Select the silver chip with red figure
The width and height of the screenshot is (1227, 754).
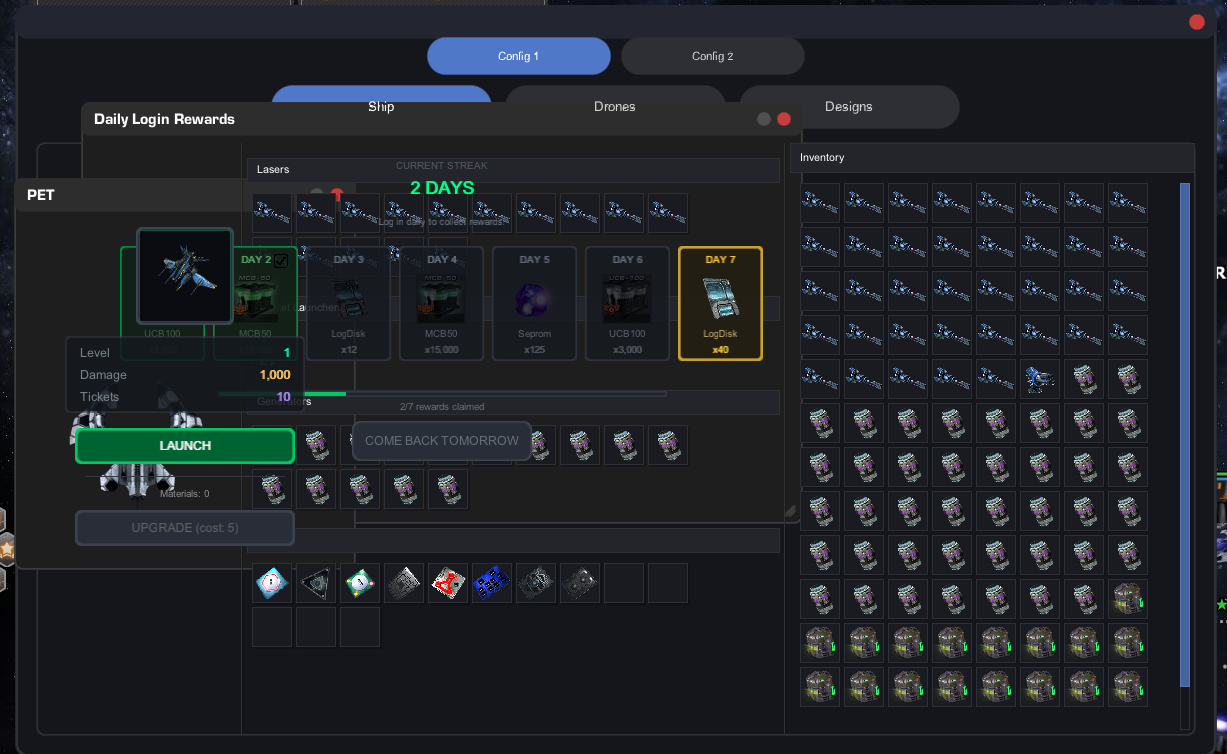pos(448,583)
